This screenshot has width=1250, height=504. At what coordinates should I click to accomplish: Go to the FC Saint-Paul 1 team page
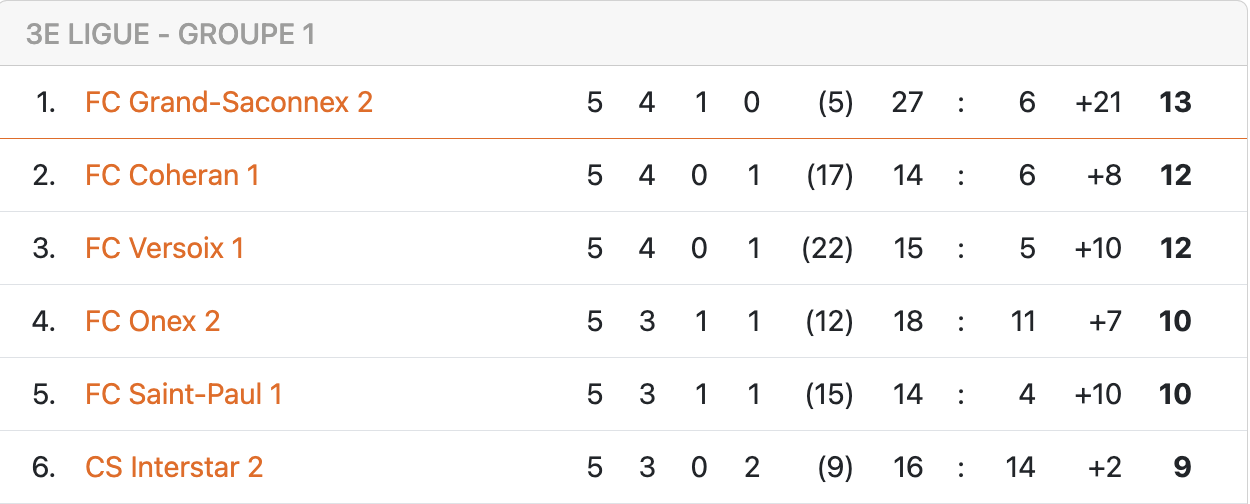(x=184, y=394)
